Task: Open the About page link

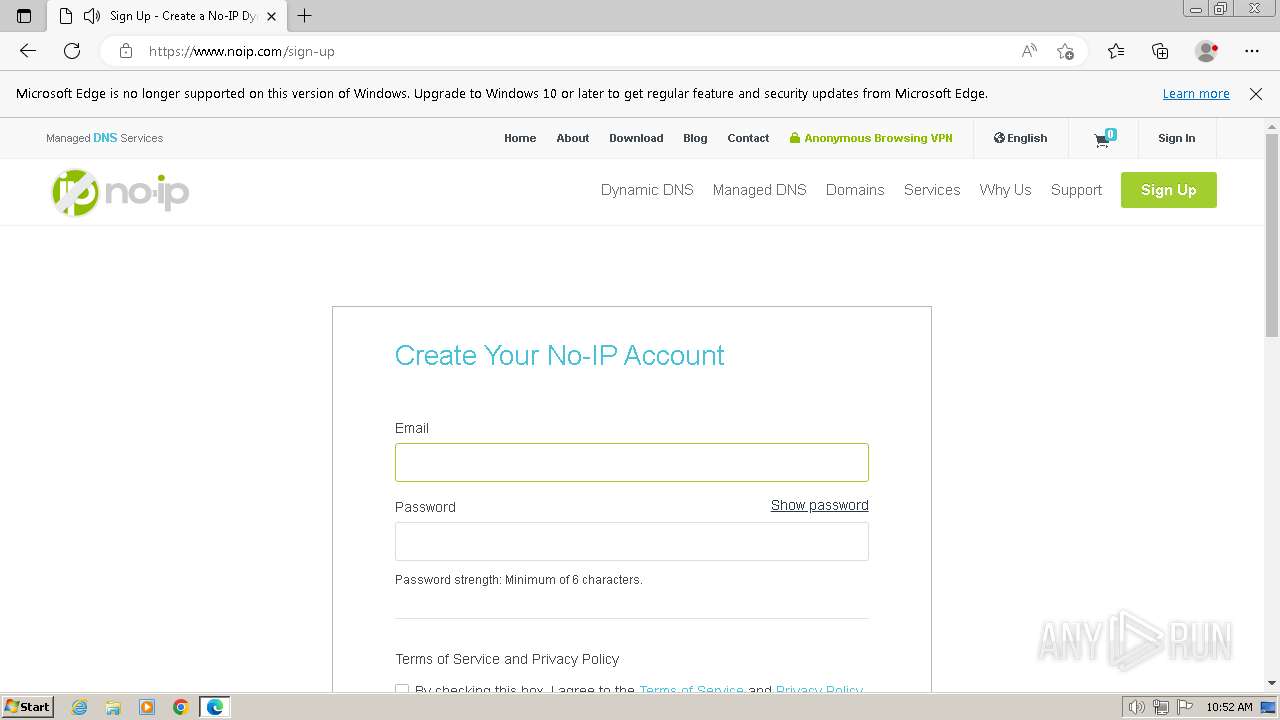Action: coord(573,138)
